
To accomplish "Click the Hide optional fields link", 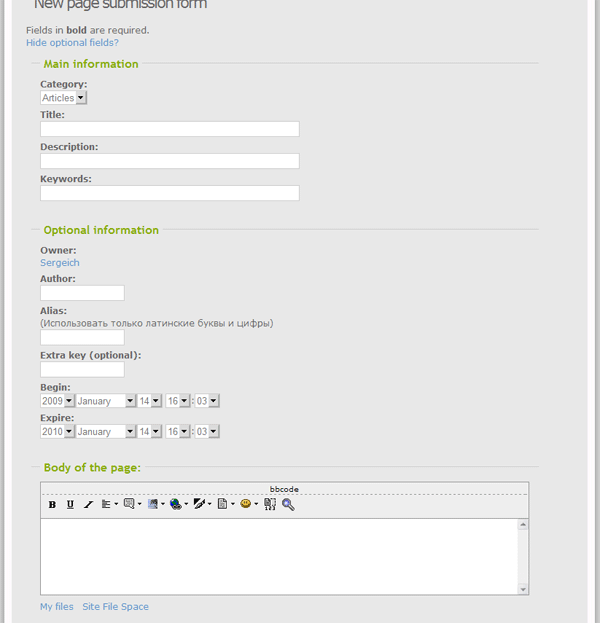I will 72,43.
